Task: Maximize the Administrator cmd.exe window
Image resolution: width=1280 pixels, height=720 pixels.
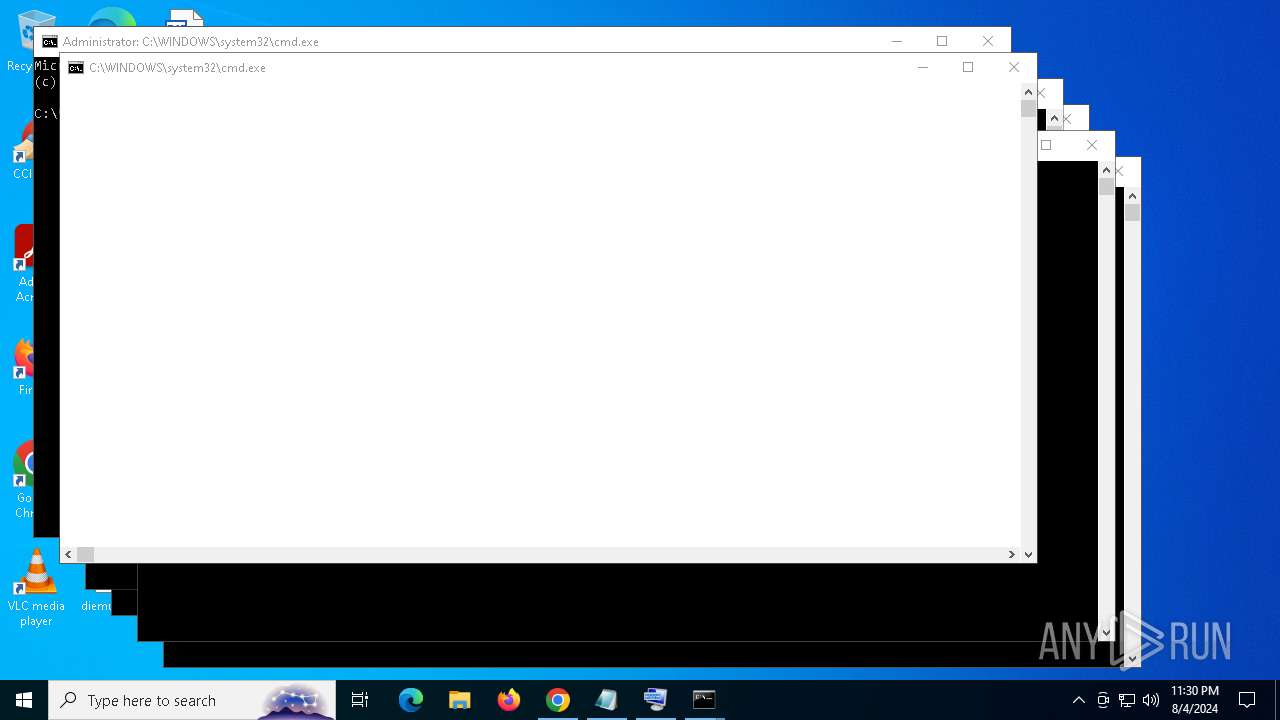Action: click(942, 41)
